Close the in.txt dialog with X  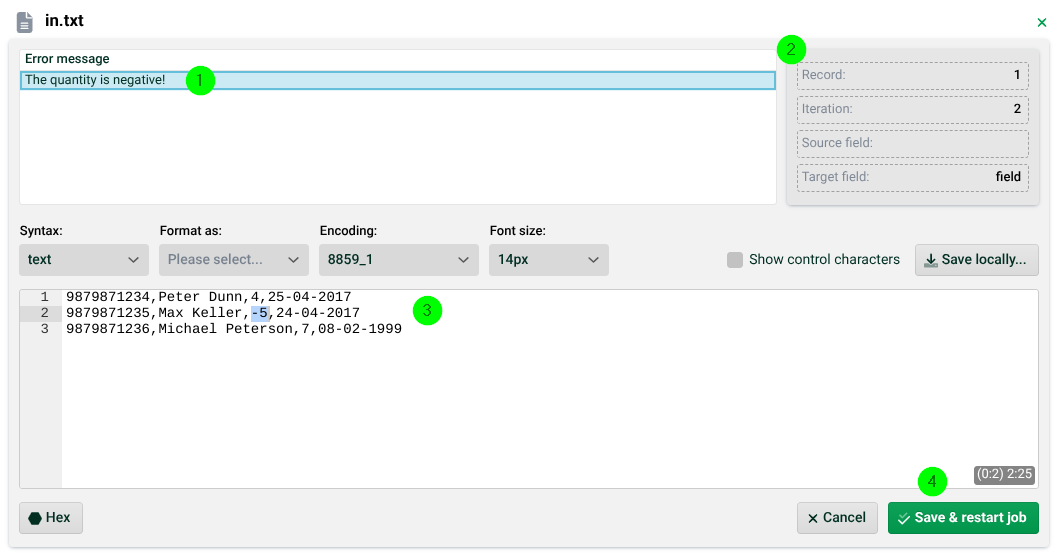click(1041, 23)
